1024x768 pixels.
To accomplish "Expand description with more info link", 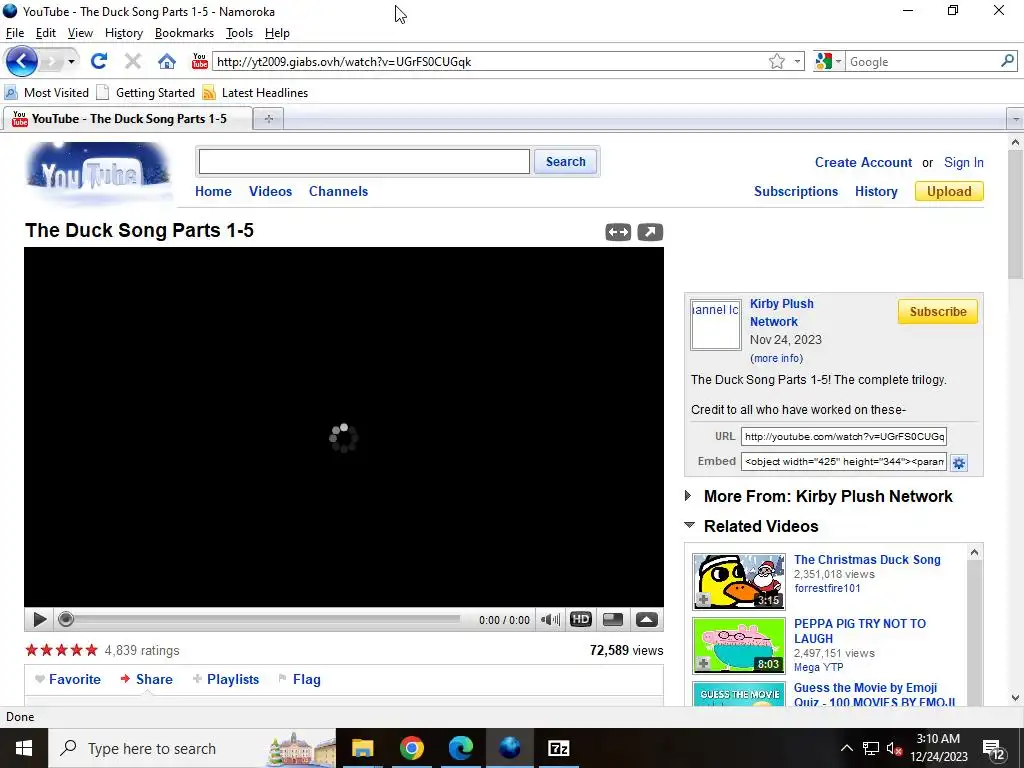I will point(776,359).
